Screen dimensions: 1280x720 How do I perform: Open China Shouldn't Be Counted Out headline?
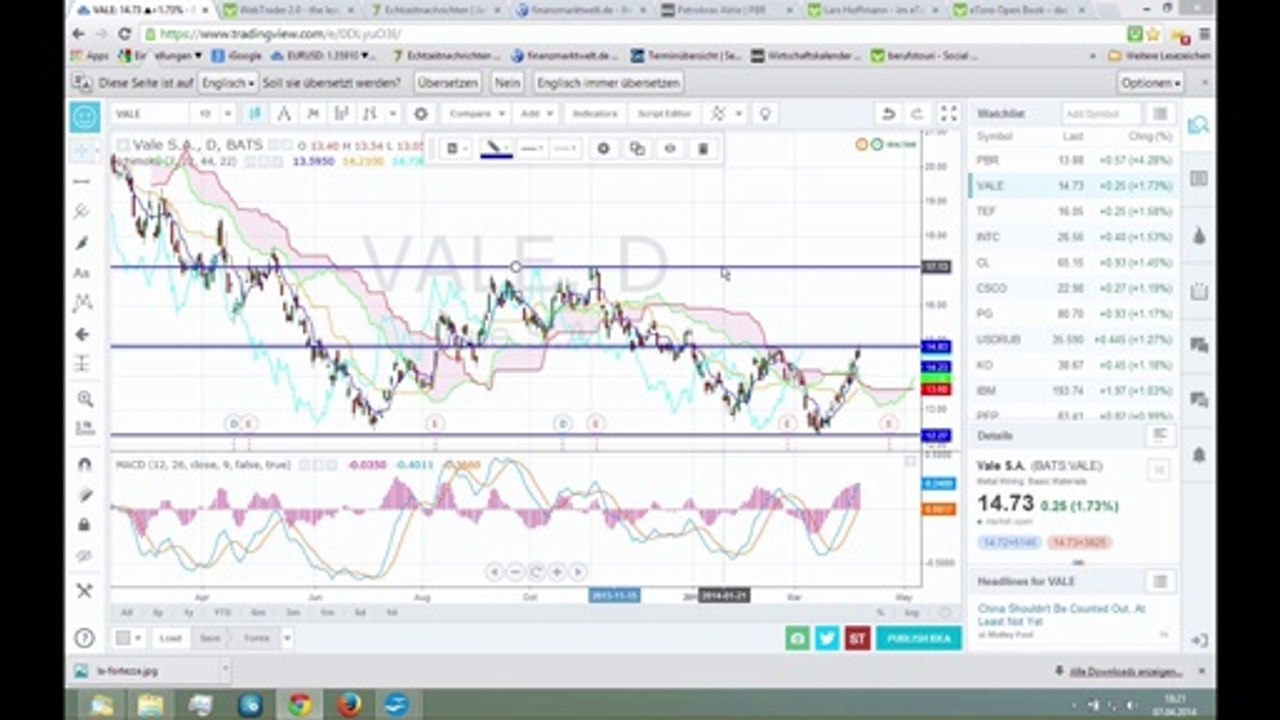(x=1061, y=614)
